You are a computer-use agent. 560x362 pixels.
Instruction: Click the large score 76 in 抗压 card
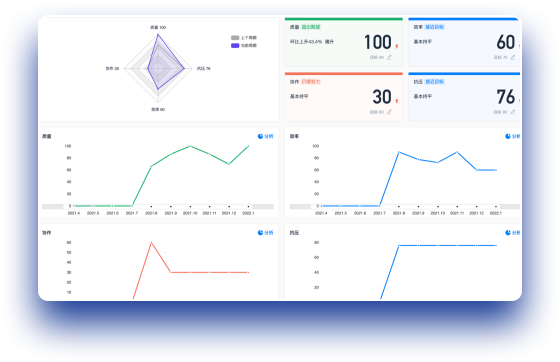pos(506,97)
